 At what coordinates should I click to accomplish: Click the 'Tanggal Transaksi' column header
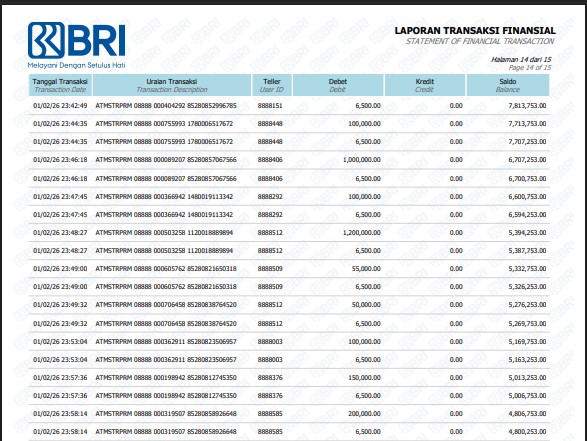tap(60, 85)
